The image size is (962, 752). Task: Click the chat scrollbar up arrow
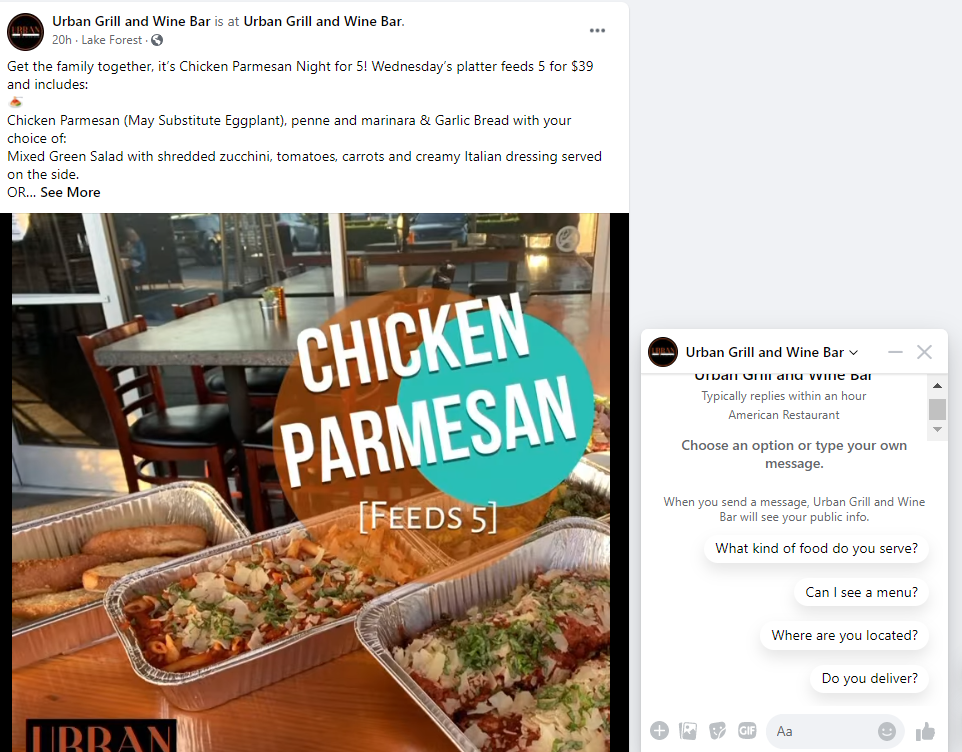point(937,385)
